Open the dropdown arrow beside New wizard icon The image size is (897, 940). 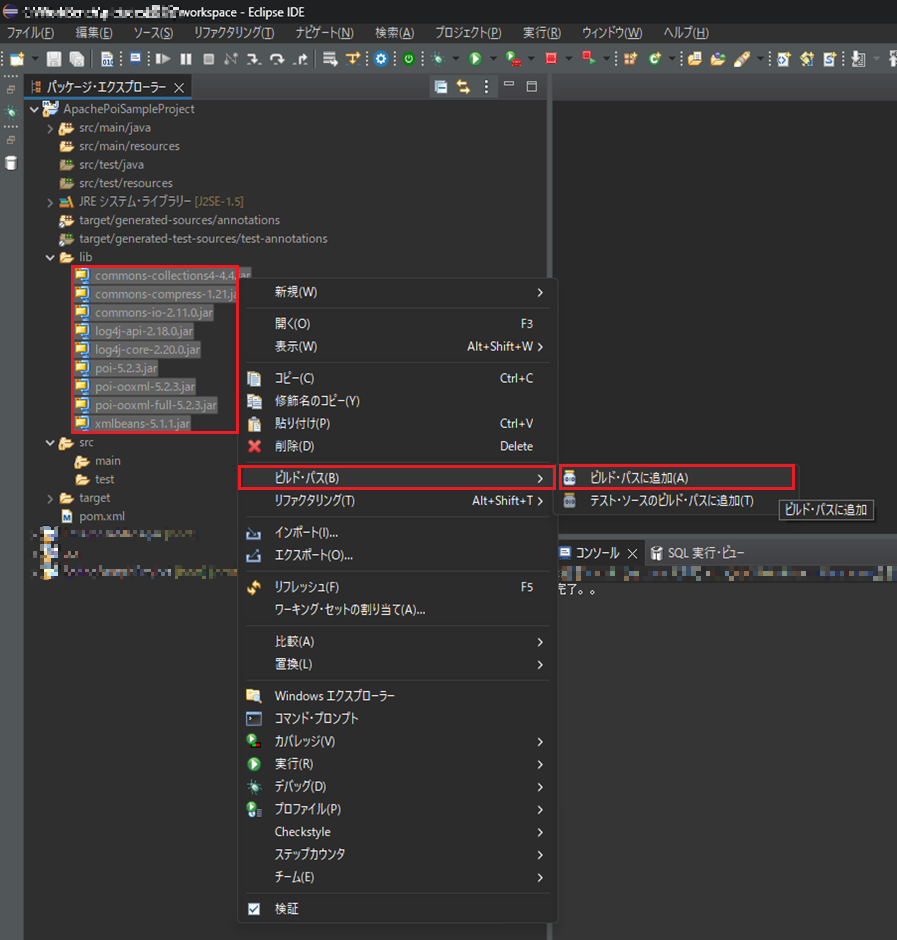pyautogui.click(x=35, y=59)
